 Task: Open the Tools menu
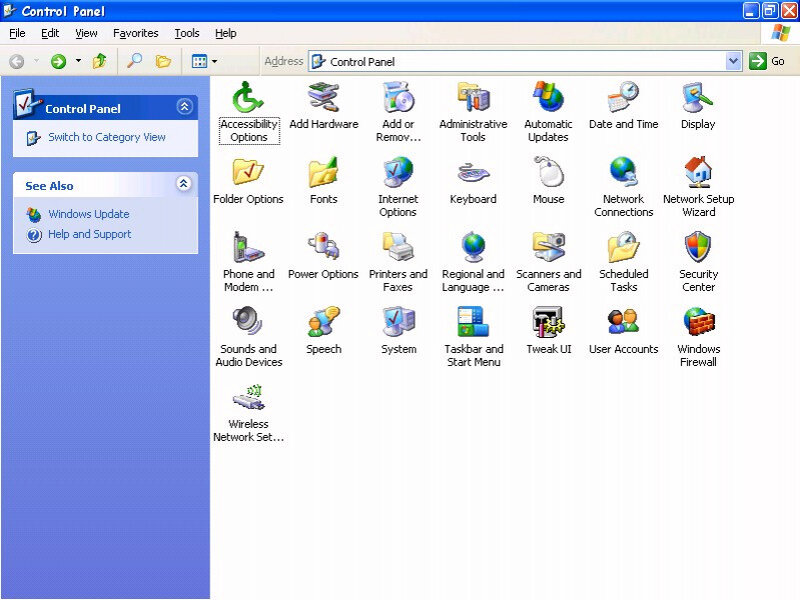[x=186, y=33]
